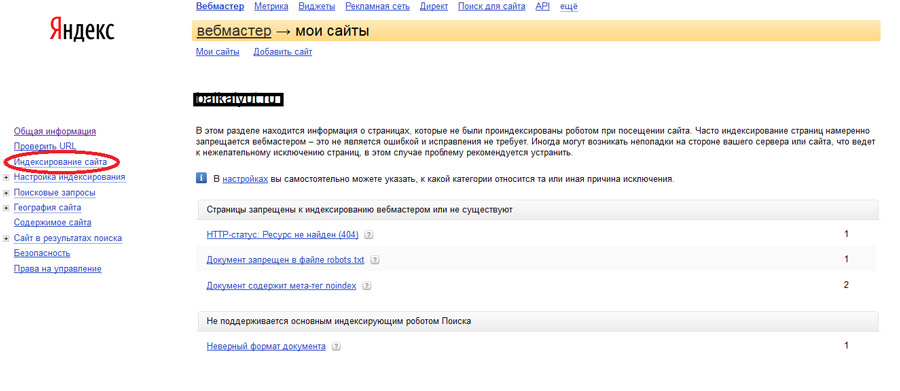Expand Поисковые запросы tree node
This screenshot has height=391, width=900.
coord(6,193)
